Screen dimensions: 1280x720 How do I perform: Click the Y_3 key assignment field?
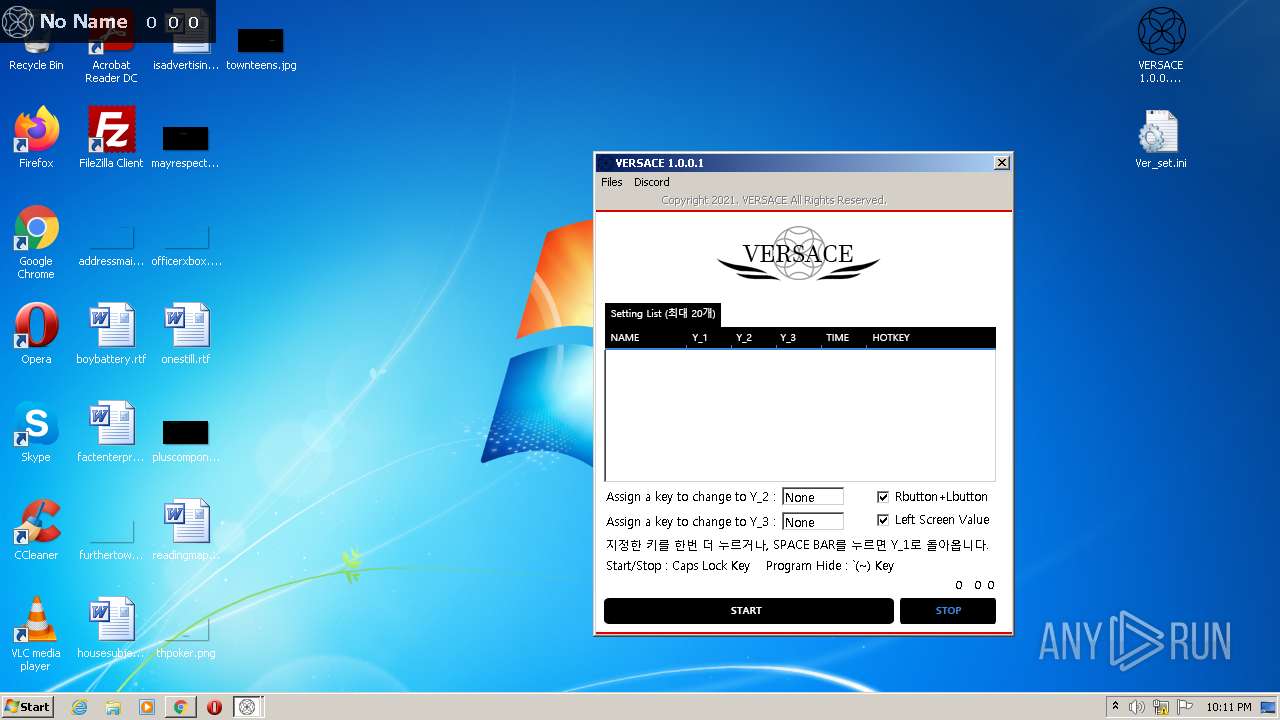pos(813,522)
